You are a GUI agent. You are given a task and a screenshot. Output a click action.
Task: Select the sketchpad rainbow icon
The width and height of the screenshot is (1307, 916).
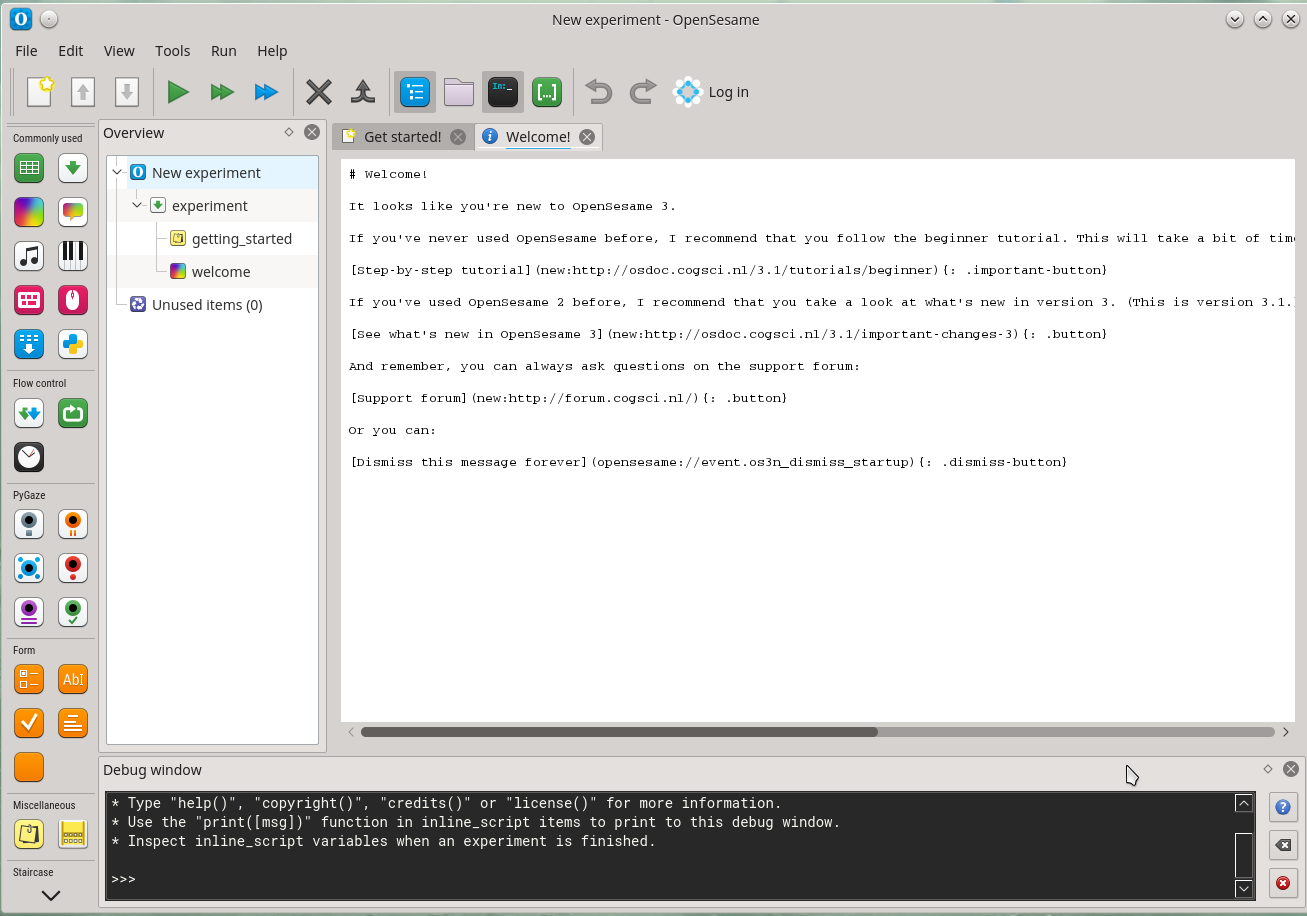click(29, 212)
